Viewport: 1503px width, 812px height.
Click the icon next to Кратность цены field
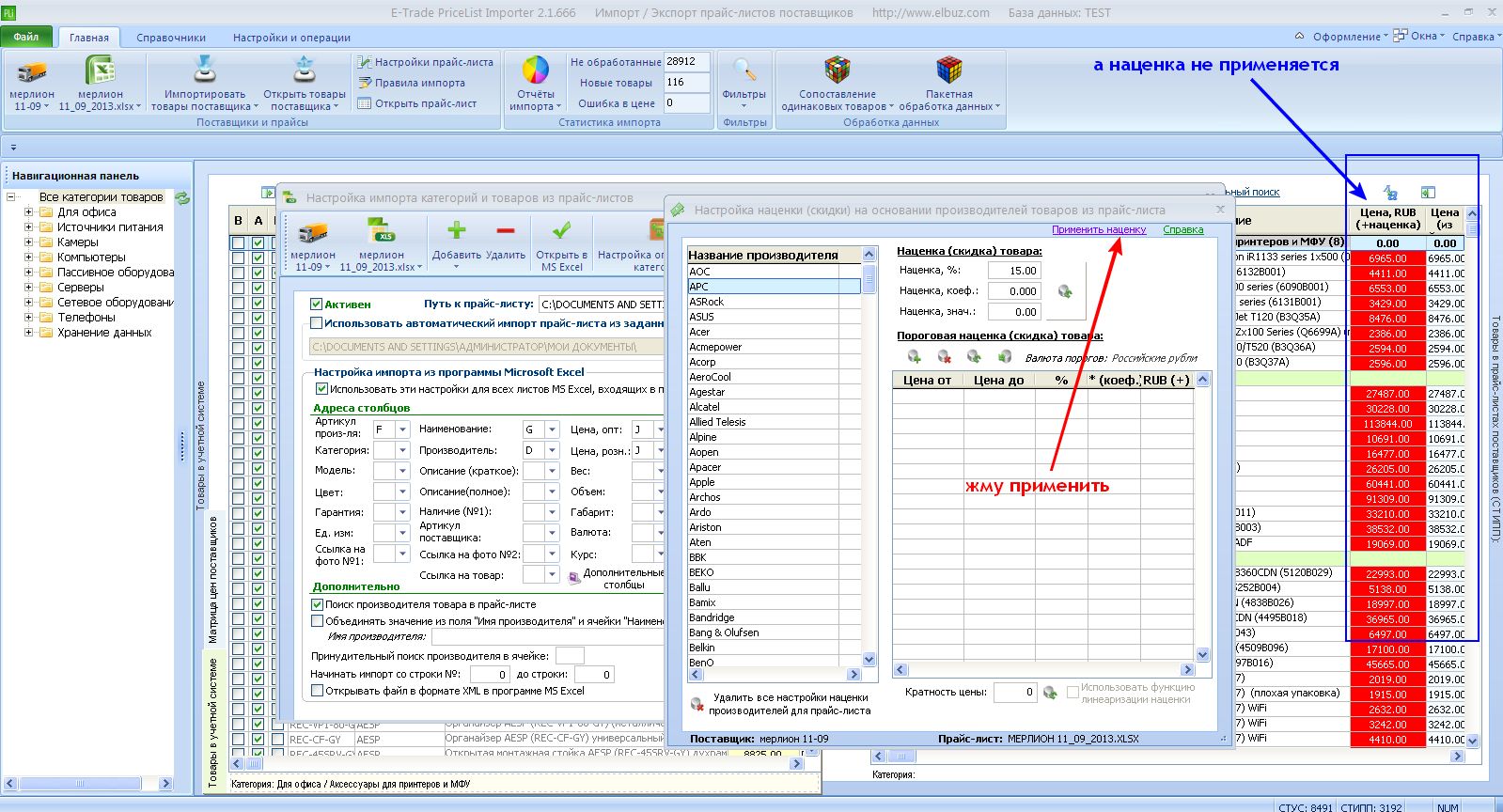[1050, 693]
